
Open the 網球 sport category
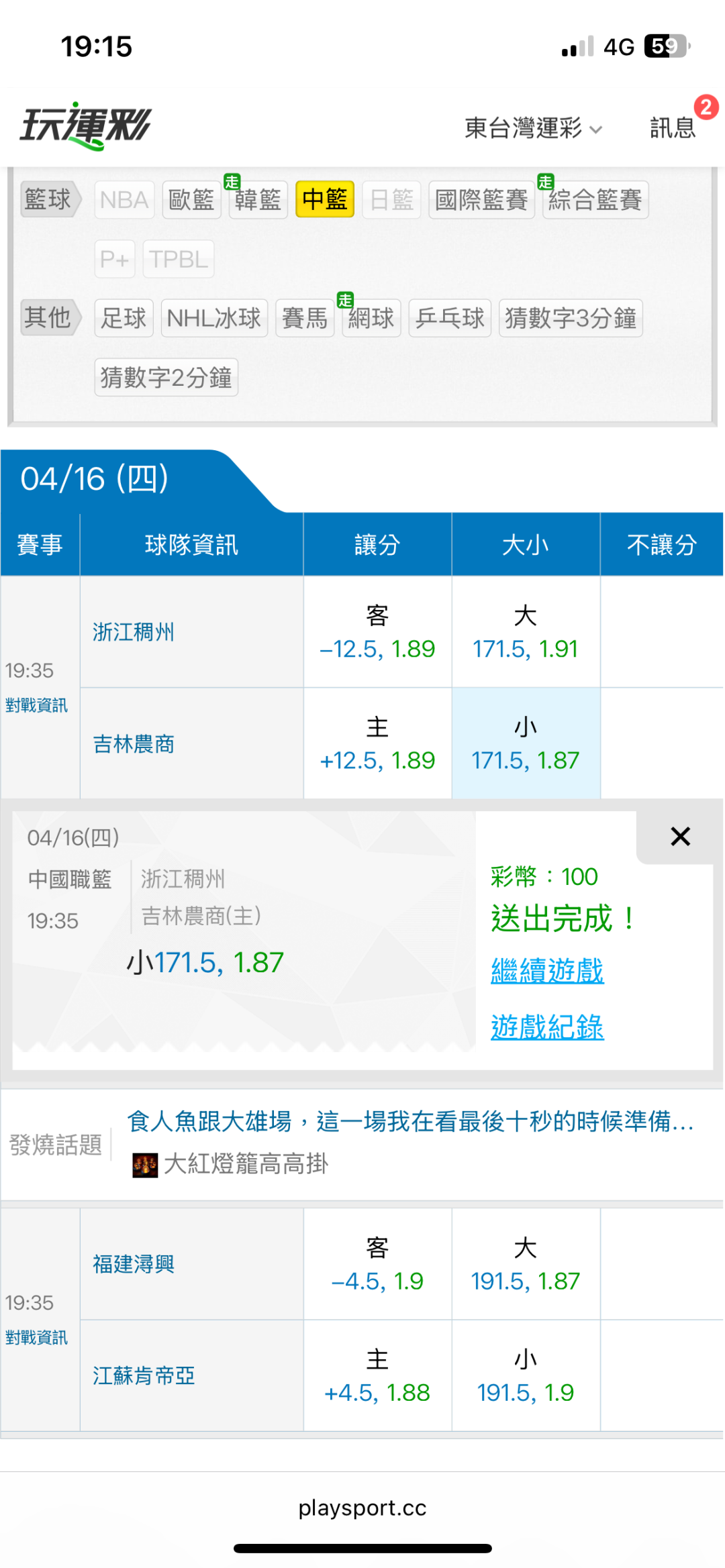[371, 318]
